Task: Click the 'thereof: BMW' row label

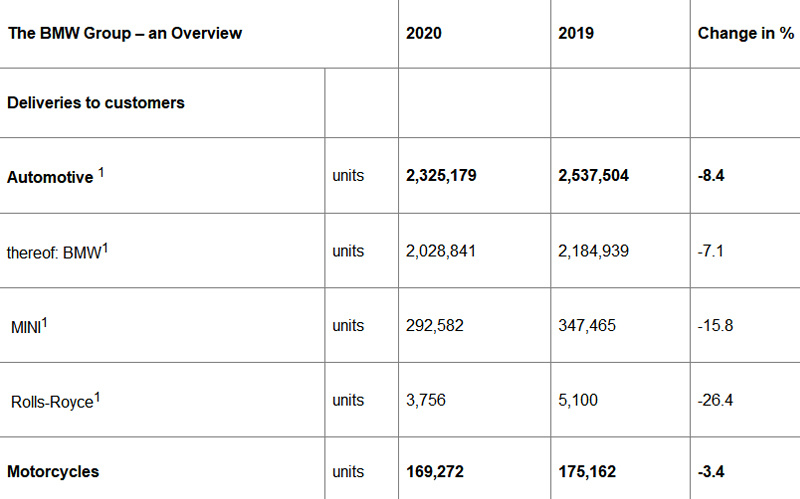Action: (57, 251)
